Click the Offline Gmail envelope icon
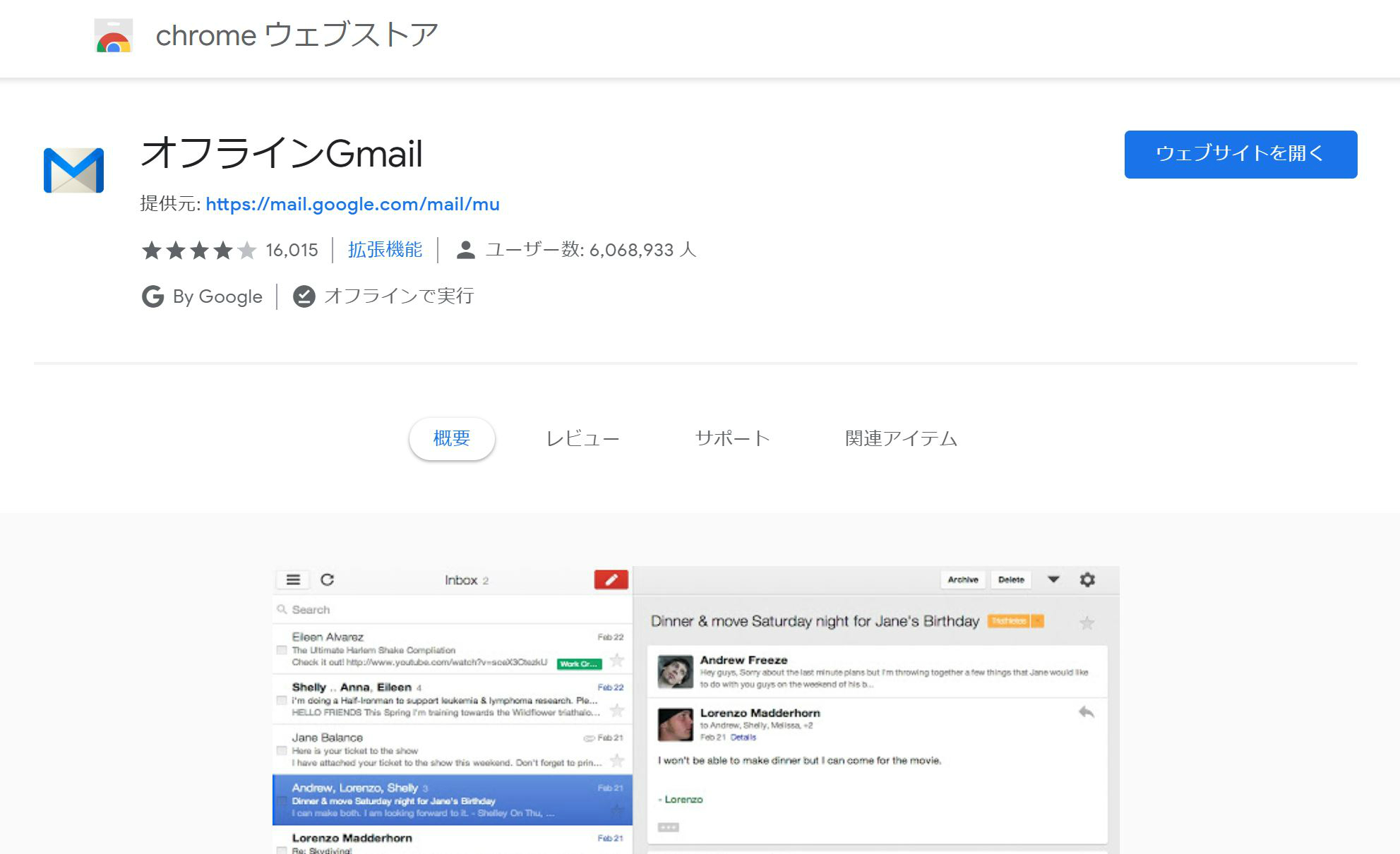Viewport: 1400px width, 854px height. pyautogui.click(x=73, y=170)
